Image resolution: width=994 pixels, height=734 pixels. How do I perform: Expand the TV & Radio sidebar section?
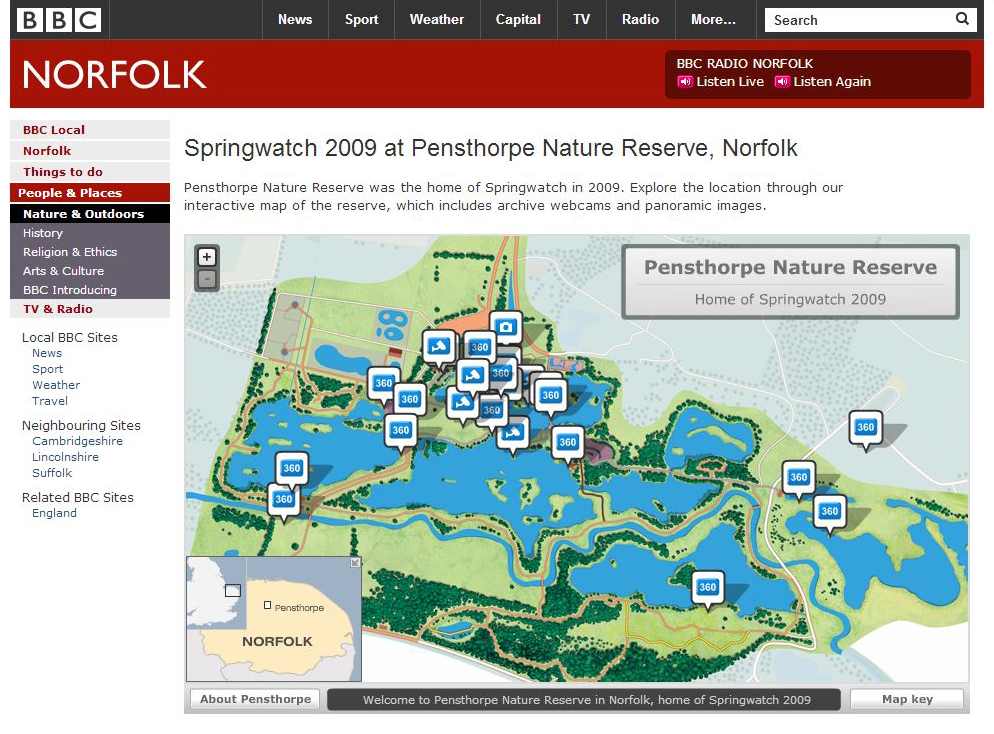point(60,309)
